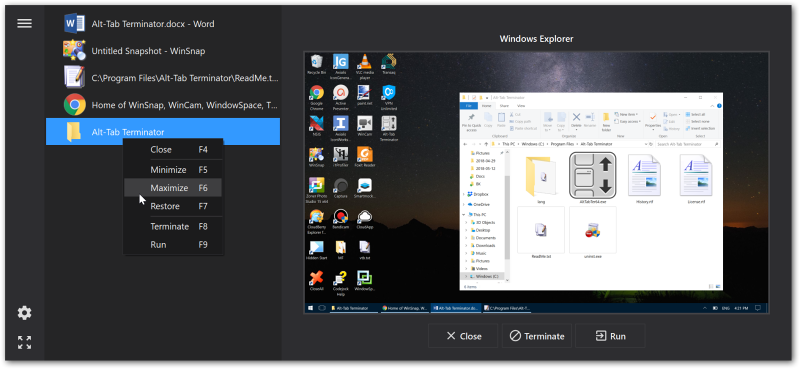The image size is (800, 369).
Task: Click Home of WinSnap taskbar button in preview
Action: 405,308
